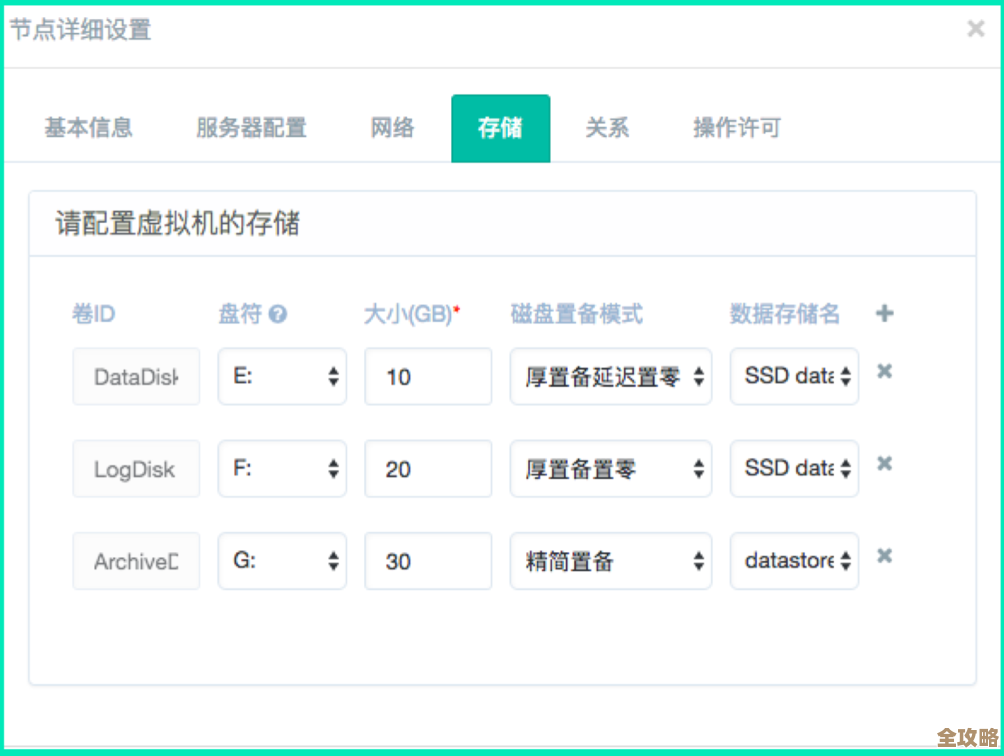The image size is (1004, 756).
Task: Expand the 精简置备 provisioning mode dropdown
Action: (x=610, y=560)
